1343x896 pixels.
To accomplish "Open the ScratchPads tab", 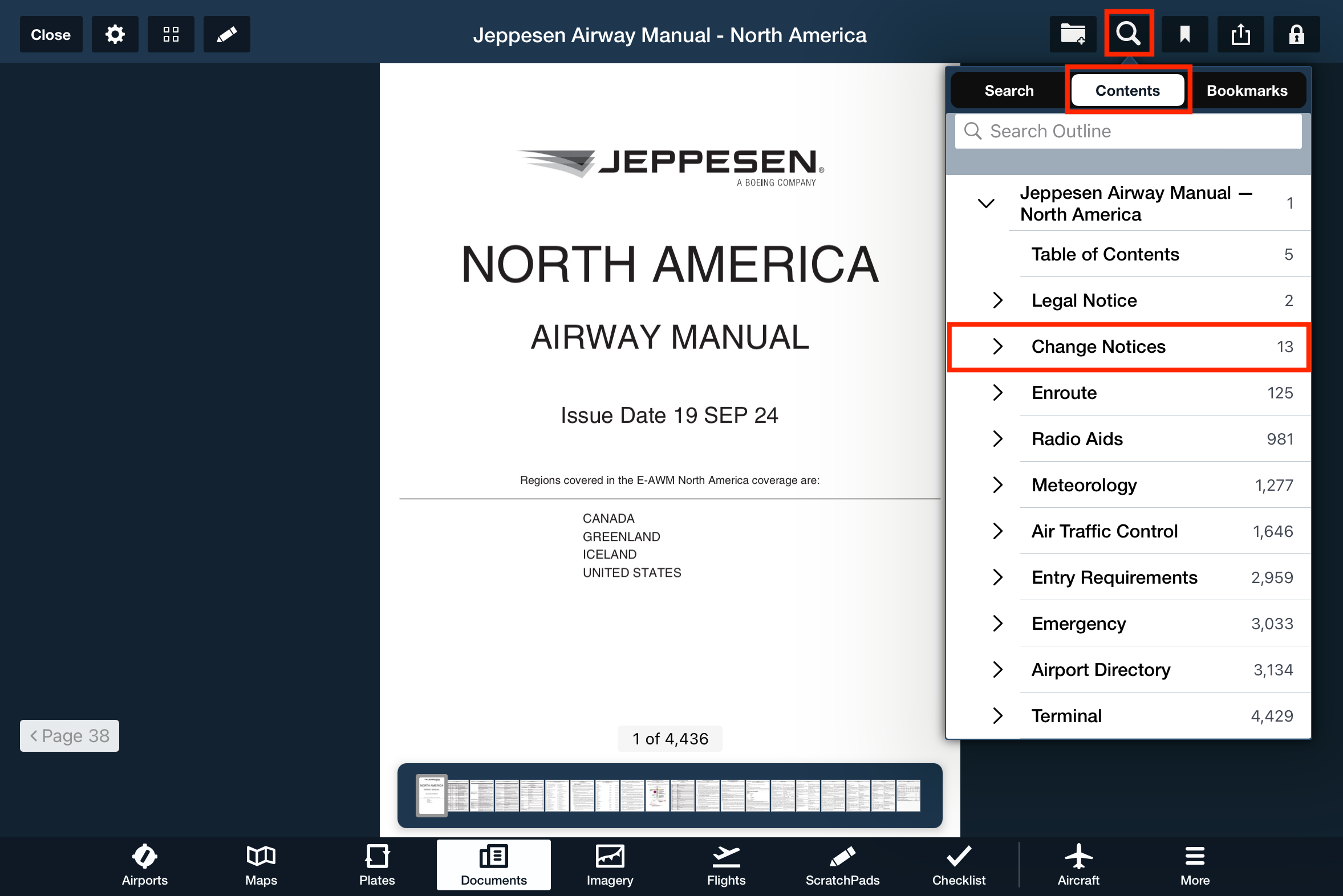I will pyautogui.click(x=843, y=865).
